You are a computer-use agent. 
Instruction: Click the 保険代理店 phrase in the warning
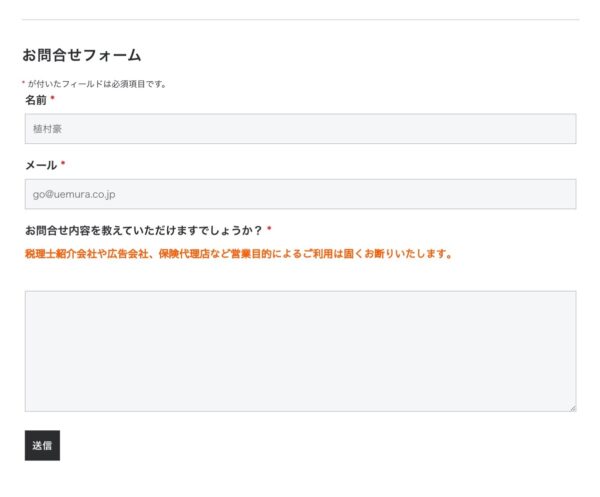point(184,254)
